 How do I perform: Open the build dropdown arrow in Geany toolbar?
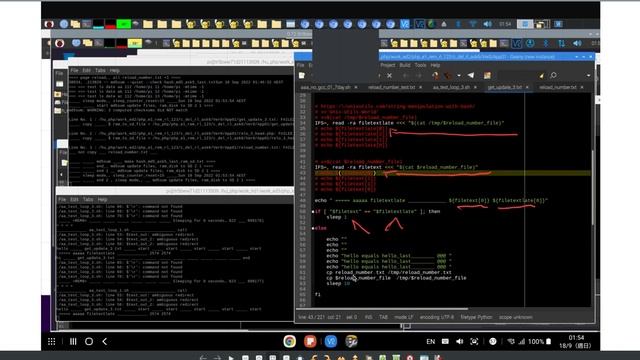(x=459, y=76)
